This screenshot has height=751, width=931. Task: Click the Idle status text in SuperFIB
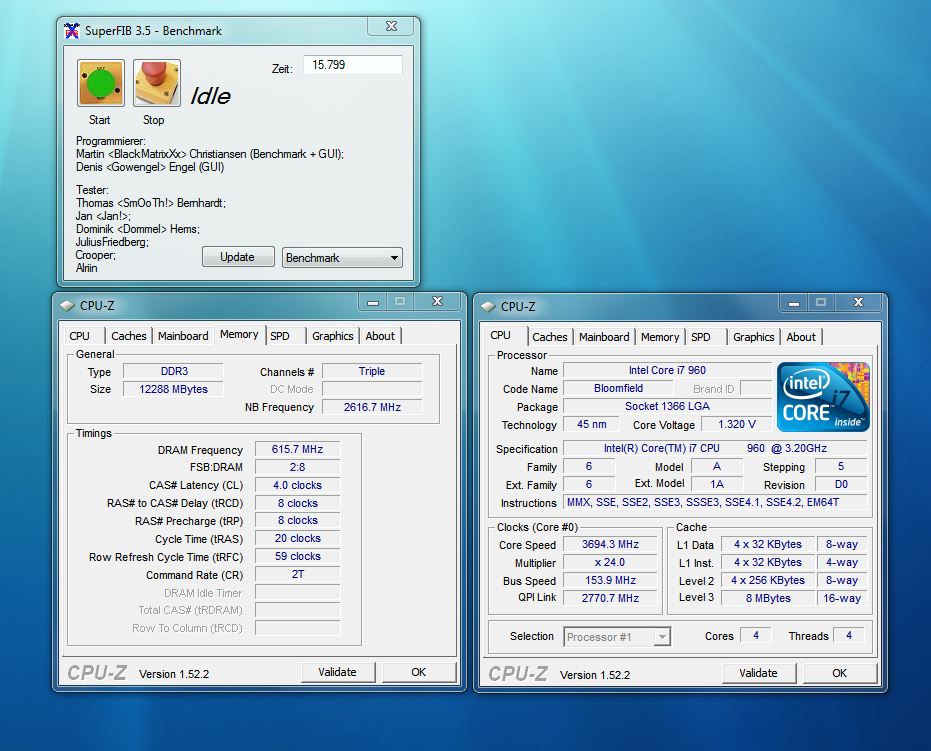[210, 96]
